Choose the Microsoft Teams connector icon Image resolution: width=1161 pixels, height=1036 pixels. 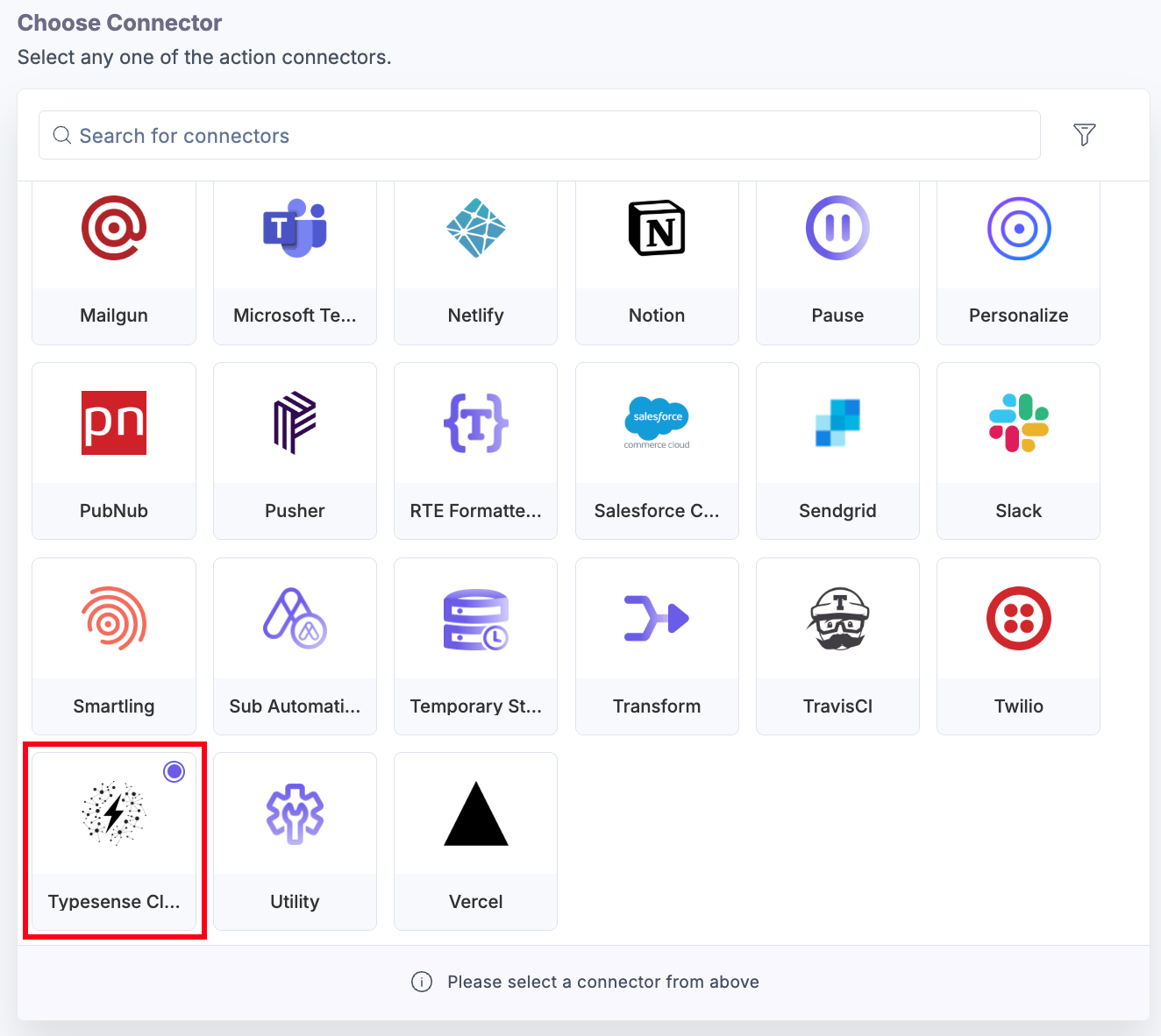tap(295, 228)
